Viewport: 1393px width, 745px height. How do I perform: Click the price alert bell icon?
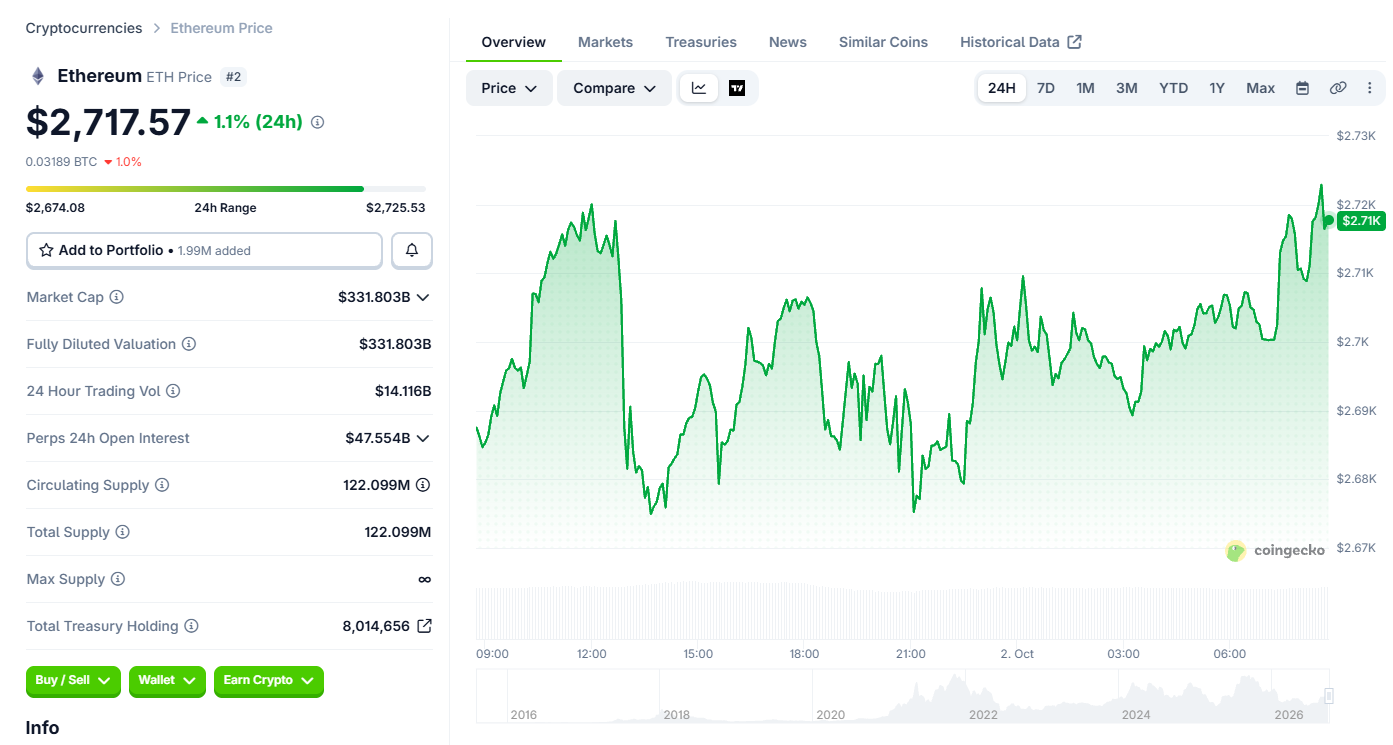click(412, 250)
